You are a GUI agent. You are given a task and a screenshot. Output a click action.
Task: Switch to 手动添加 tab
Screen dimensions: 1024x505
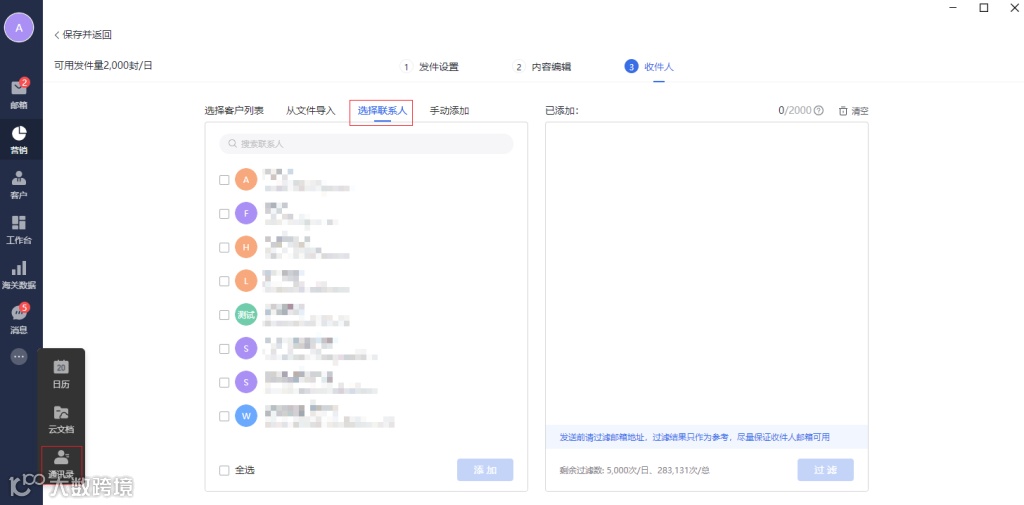tap(449, 110)
